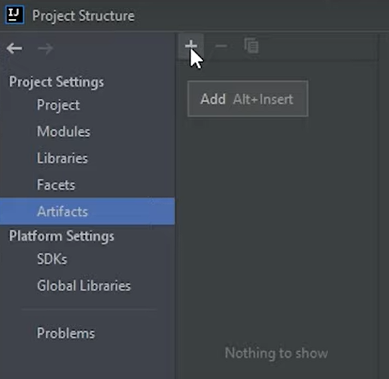Click the IntelliJ IDEA logo icon

[15, 15]
